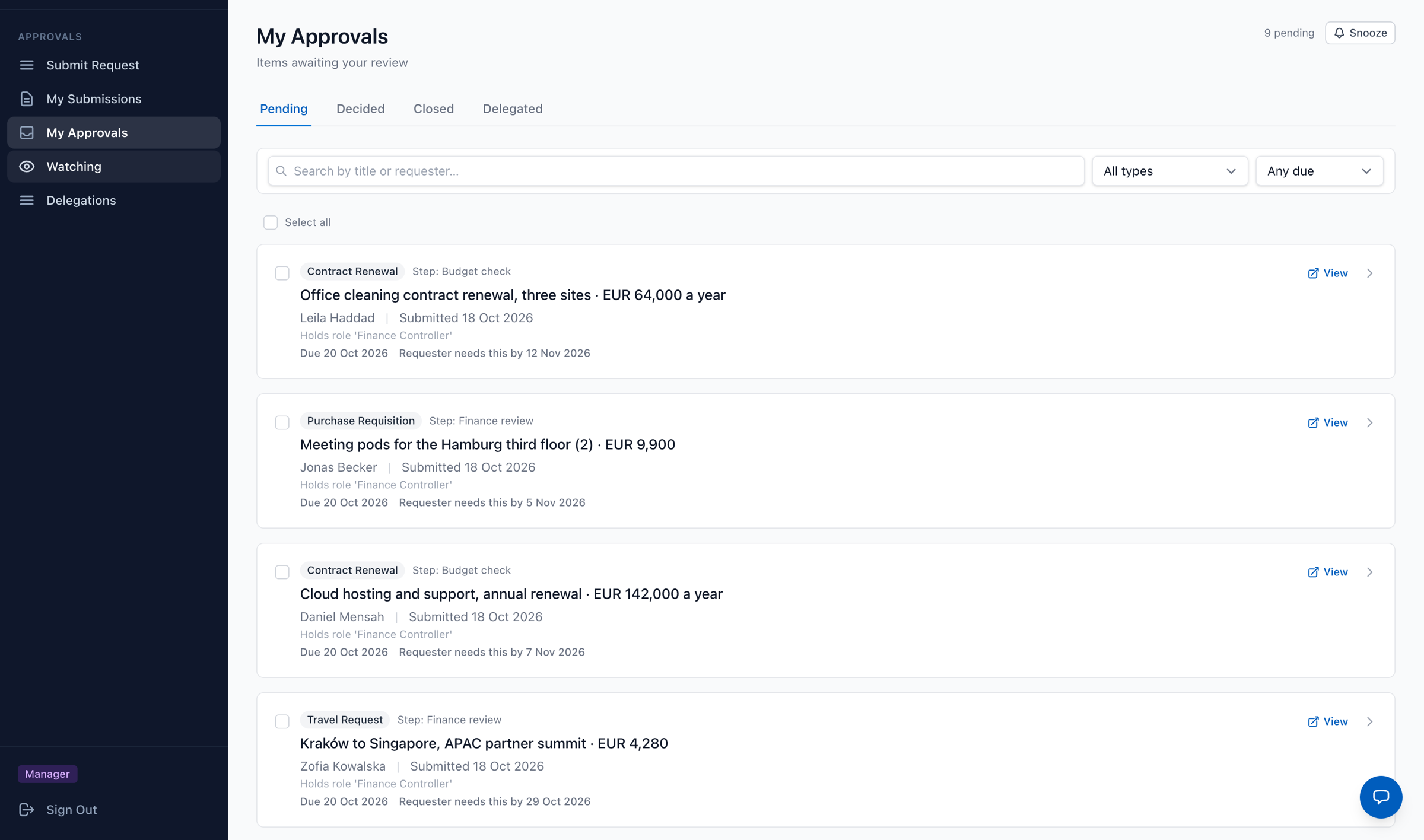Switch to the Decided tab
Image resolution: width=1424 pixels, height=840 pixels.
tap(361, 109)
